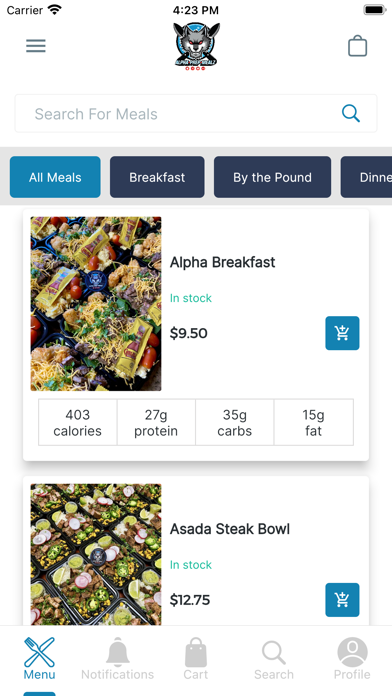Filter meals by Breakfast

coord(157,177)
